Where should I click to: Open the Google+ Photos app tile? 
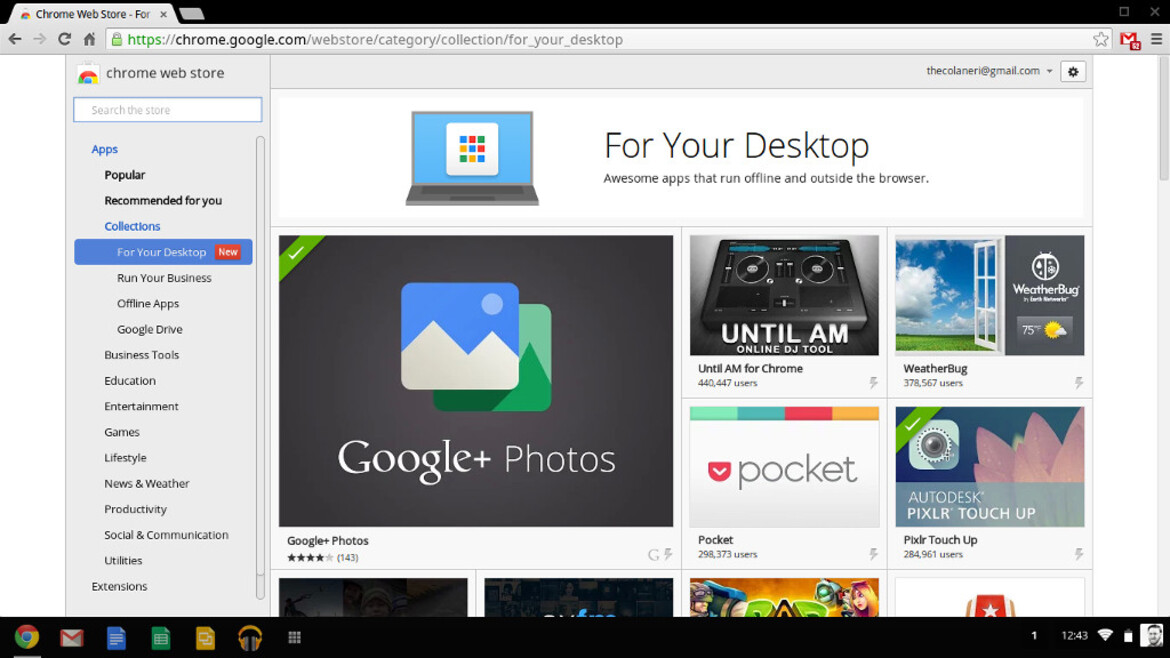[x=476, y=381]
